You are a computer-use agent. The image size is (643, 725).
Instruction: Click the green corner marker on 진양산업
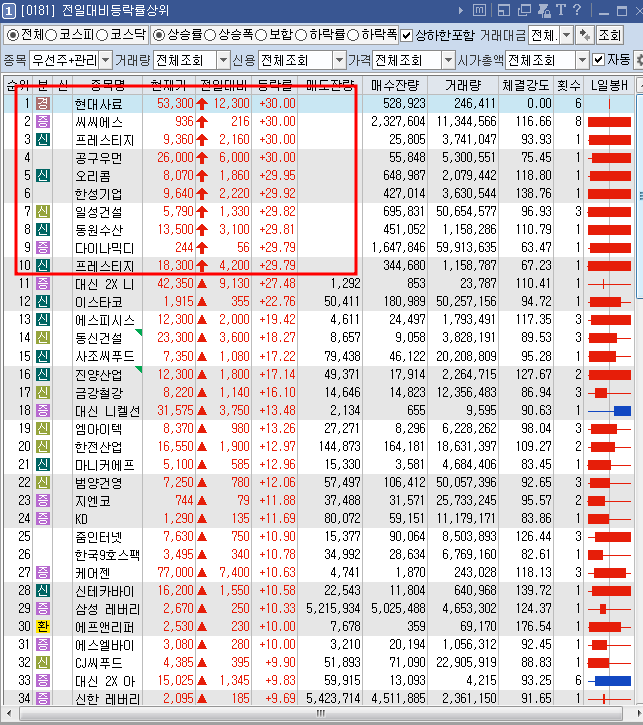[x=138, y=369]
